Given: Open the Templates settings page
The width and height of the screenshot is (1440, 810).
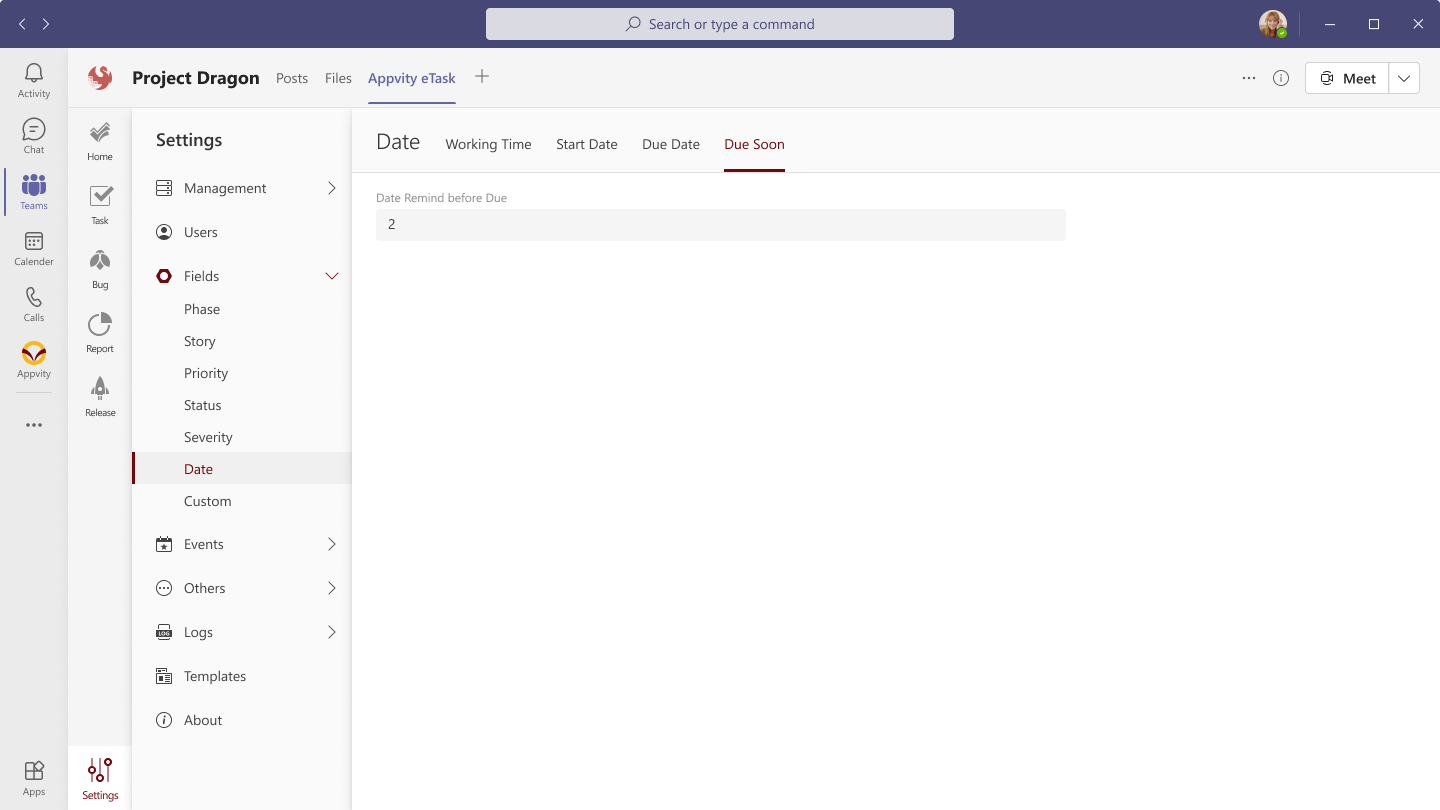Looking at the screenshot, I should pos(214,676).
